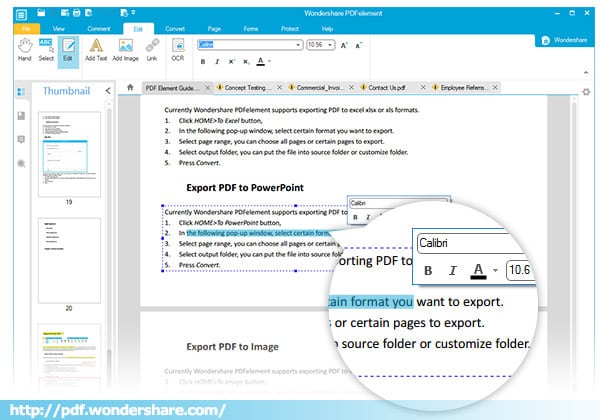The width and height of the screenshot is (600, 420).
Task: Toggle Subscript formatting
Action: tap(246, 62)
